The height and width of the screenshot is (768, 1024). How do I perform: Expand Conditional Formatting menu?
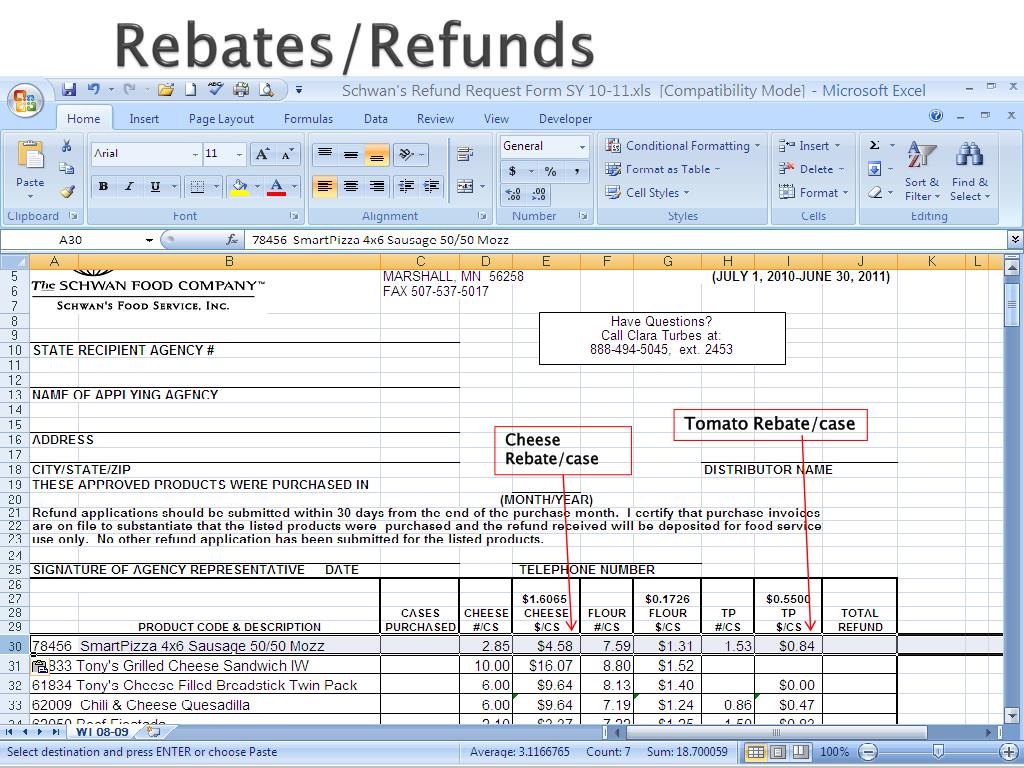point(682,146)
